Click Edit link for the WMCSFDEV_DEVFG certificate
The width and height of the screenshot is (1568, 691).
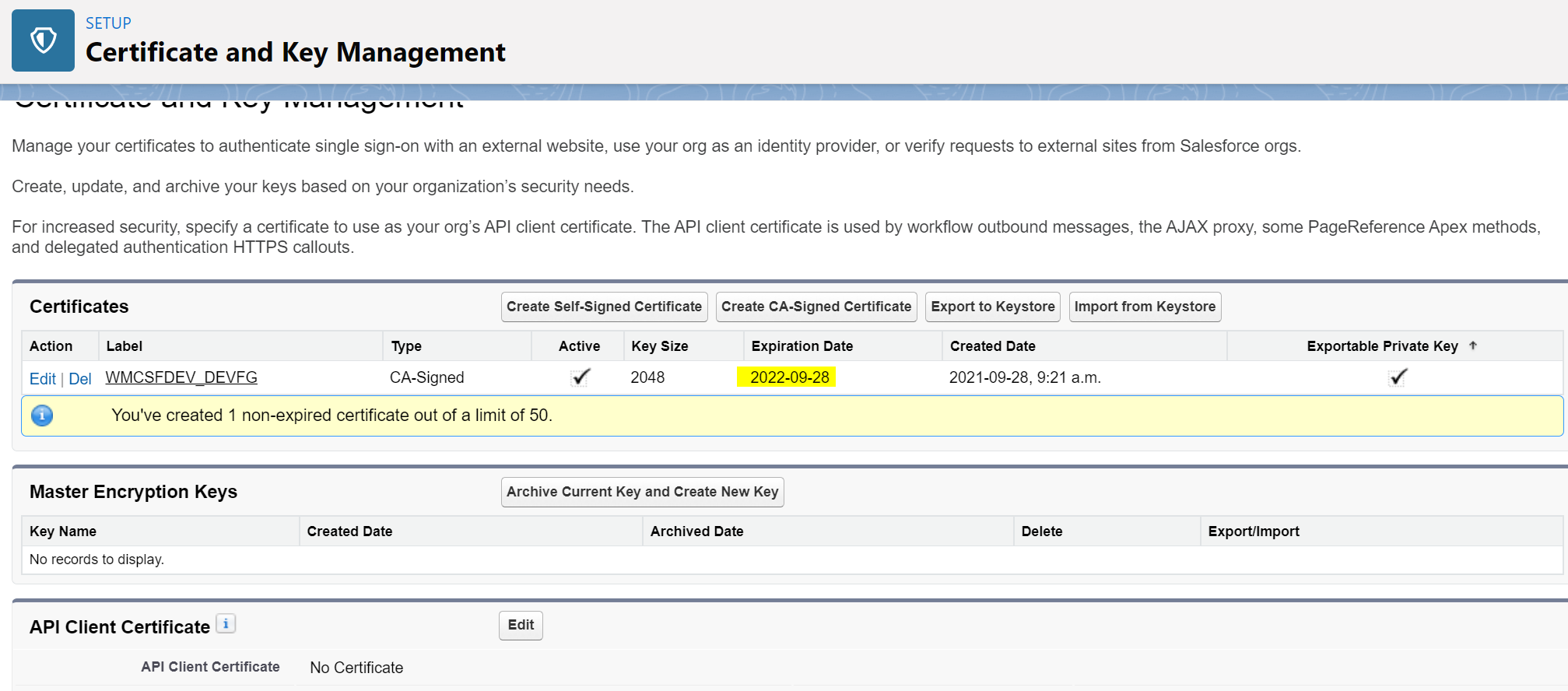click(42, 379)
